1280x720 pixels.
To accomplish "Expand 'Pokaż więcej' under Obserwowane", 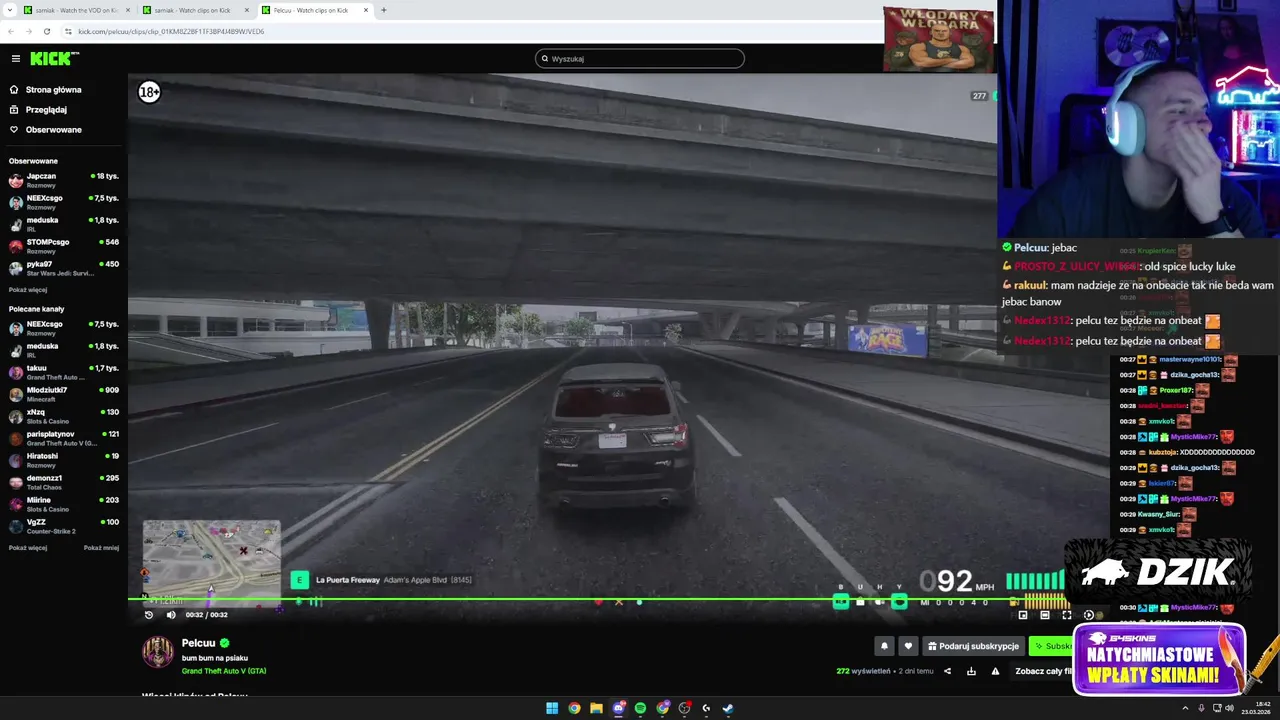I will point(28,290).
